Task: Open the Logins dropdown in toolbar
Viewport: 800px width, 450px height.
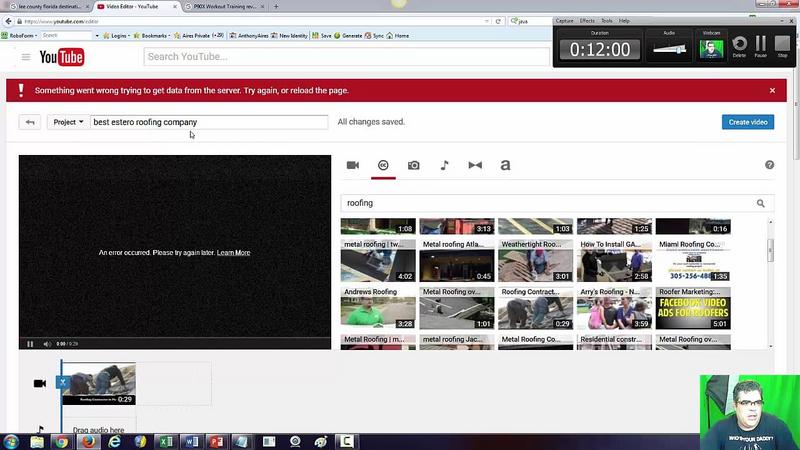Action: pyautogui.click(x=116, y=36)
